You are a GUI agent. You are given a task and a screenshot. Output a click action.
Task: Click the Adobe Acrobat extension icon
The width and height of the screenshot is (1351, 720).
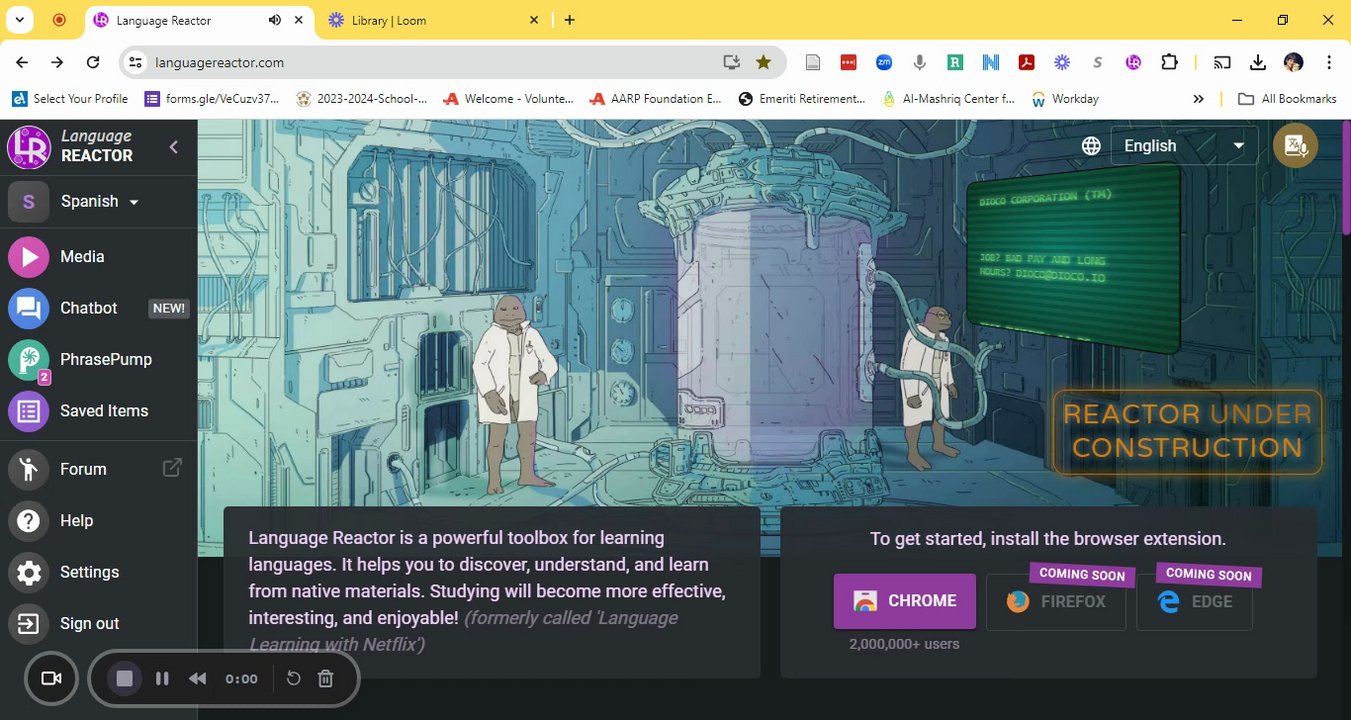[1026, 62]
